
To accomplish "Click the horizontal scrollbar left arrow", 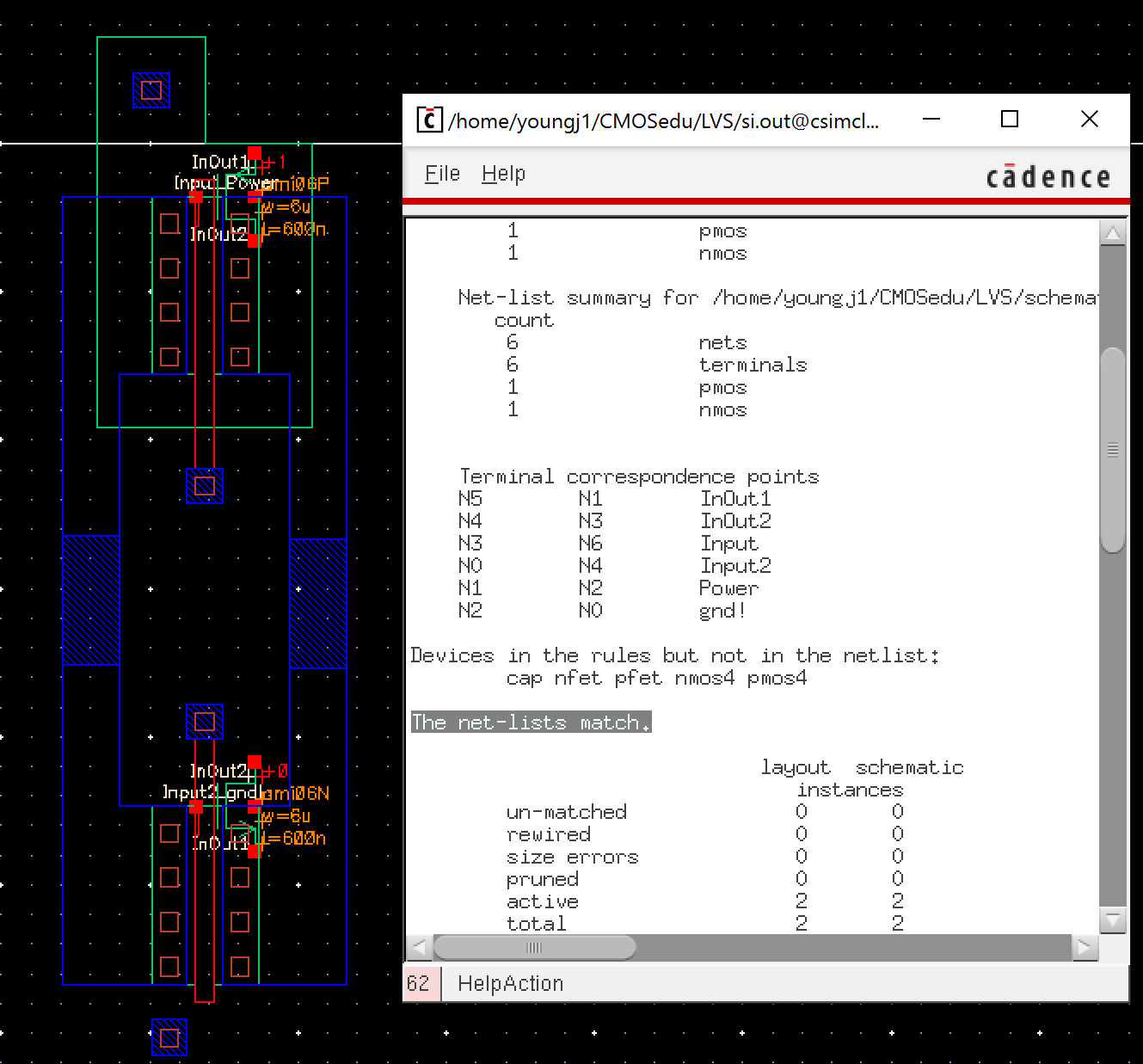I will [x=419, y=948].
